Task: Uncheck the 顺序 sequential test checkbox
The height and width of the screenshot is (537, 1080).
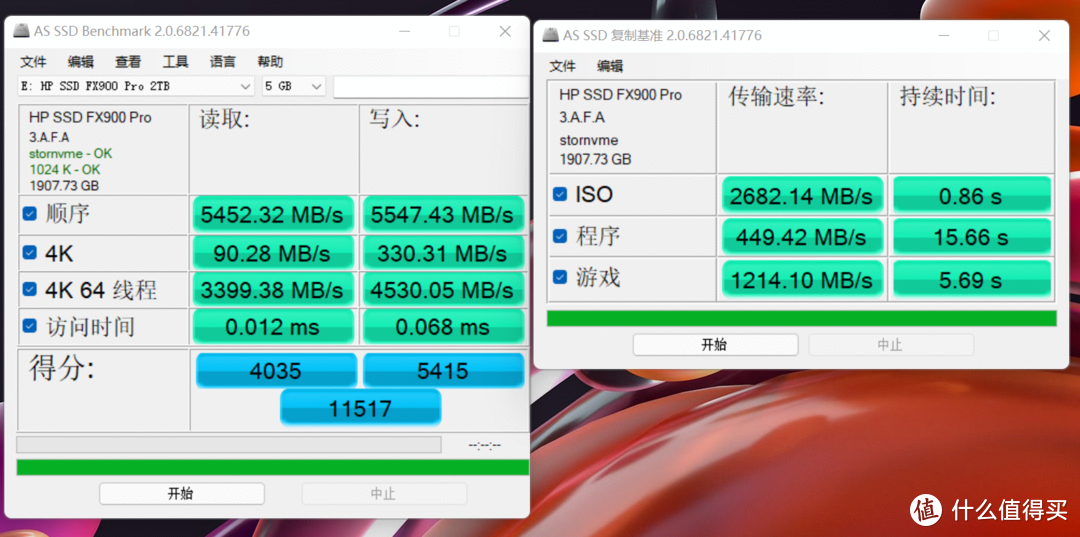Action: [29, 213]
